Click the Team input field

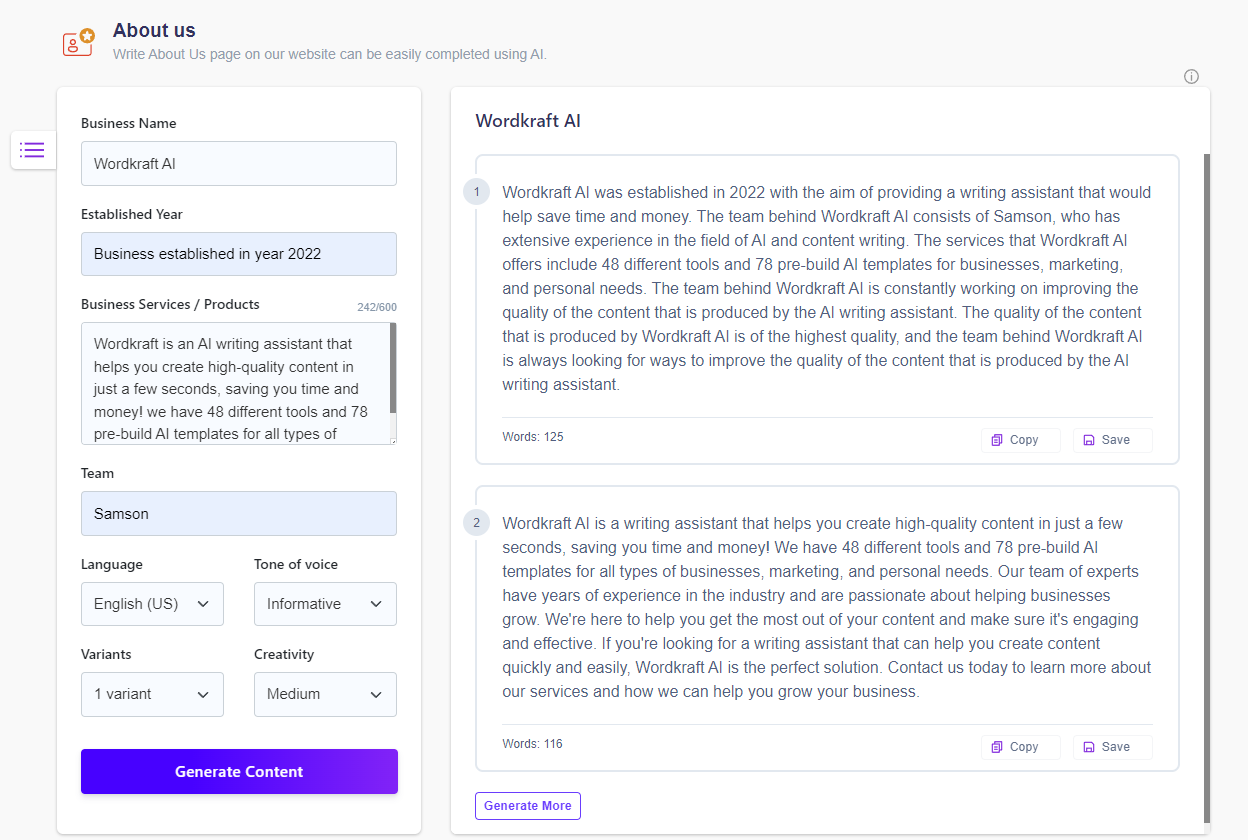click(x=239, y=514)
